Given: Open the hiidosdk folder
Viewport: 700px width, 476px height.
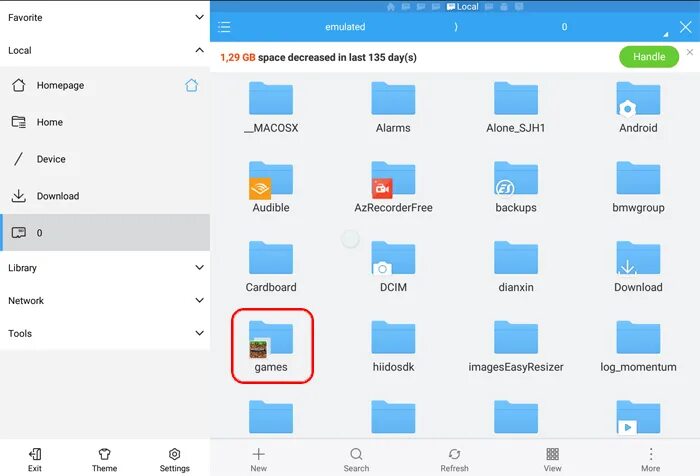Looking at the screenshot, I should pyautogui.click(x=393, y=347).
